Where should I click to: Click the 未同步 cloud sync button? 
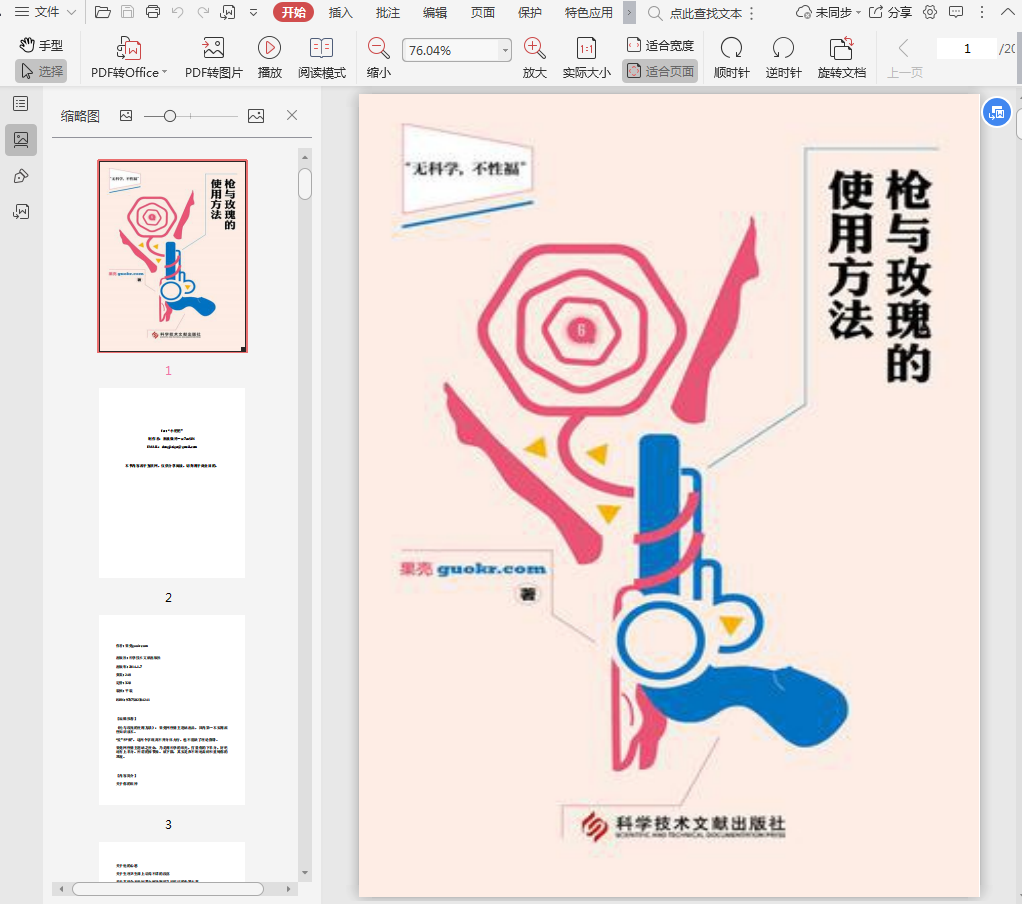[x=828, y=12]
